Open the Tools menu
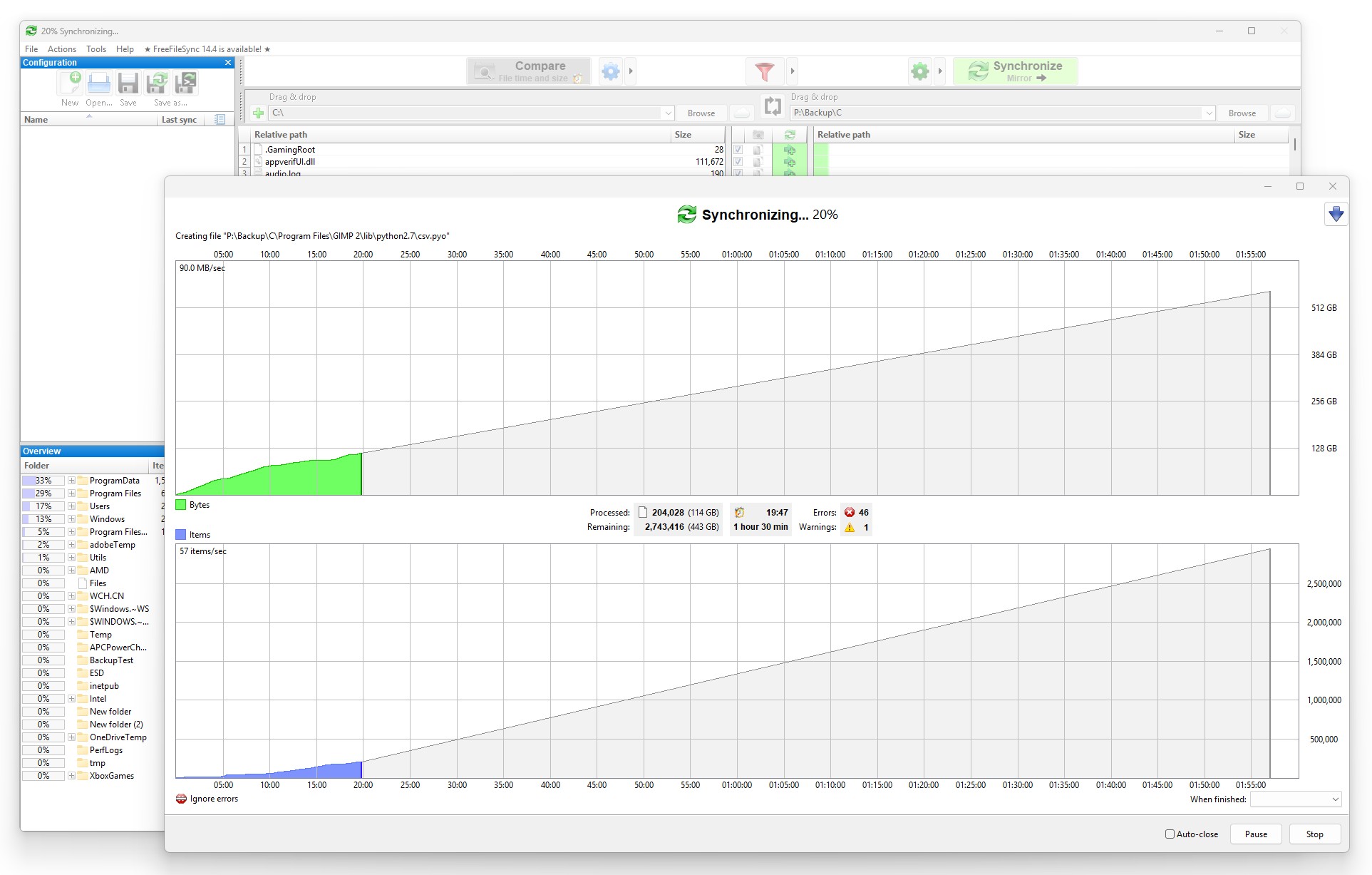 (x=96, y=49)
